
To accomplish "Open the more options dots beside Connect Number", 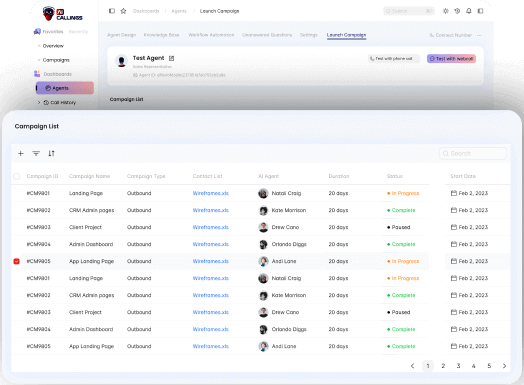I will coord(479,35).
